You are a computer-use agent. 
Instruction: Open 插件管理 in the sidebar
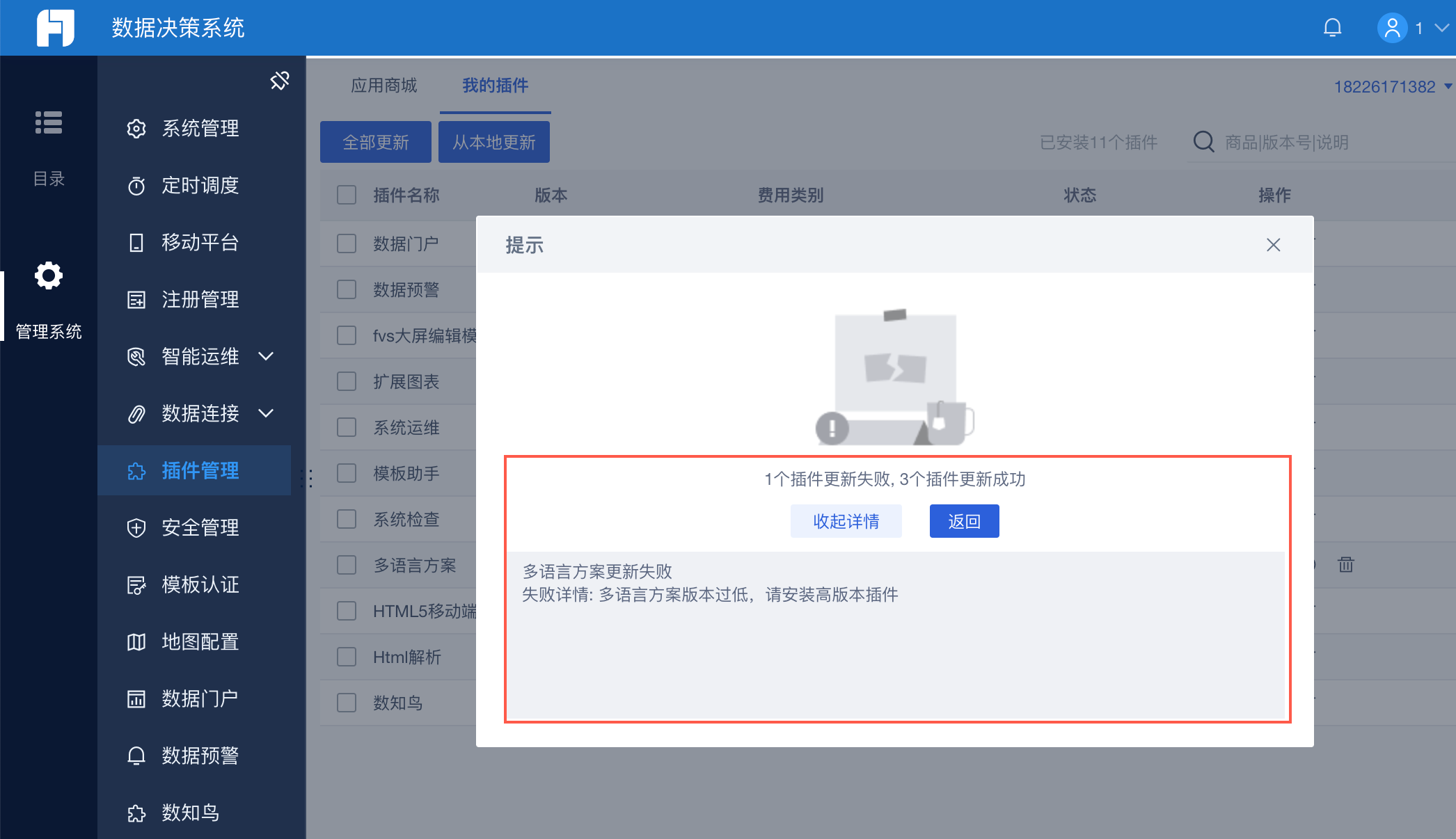click(200, 470)
